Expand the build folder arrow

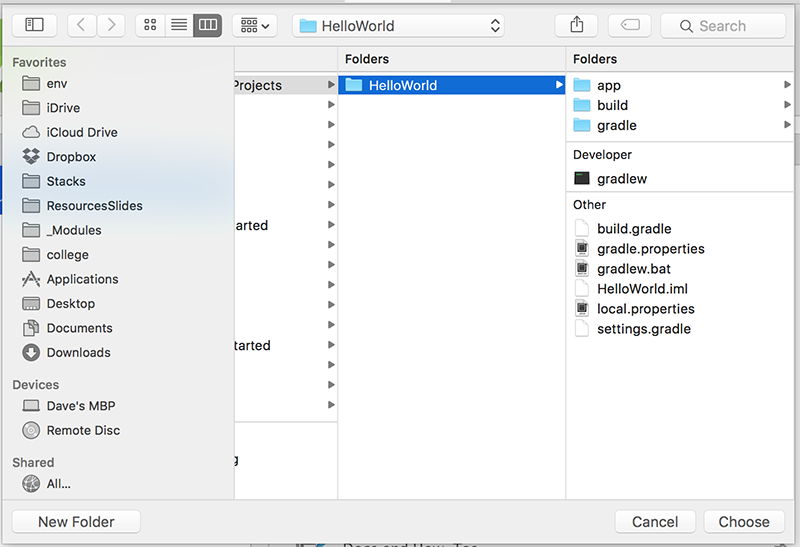(x=787, y=105)
